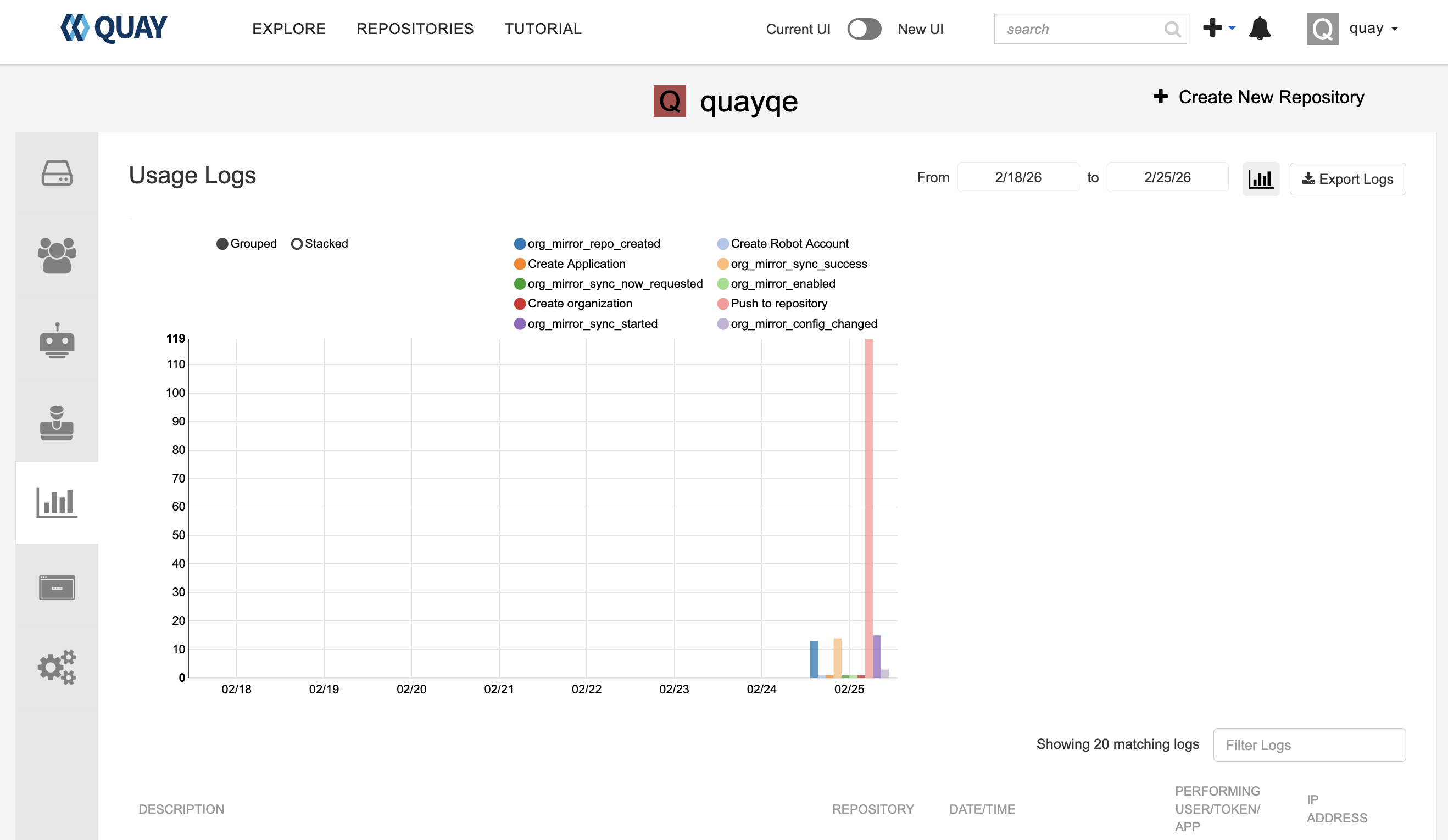This screenshot has height=840, width=1448.
Task: Select the Stacked chart mode
Action: tap(297, 244)
